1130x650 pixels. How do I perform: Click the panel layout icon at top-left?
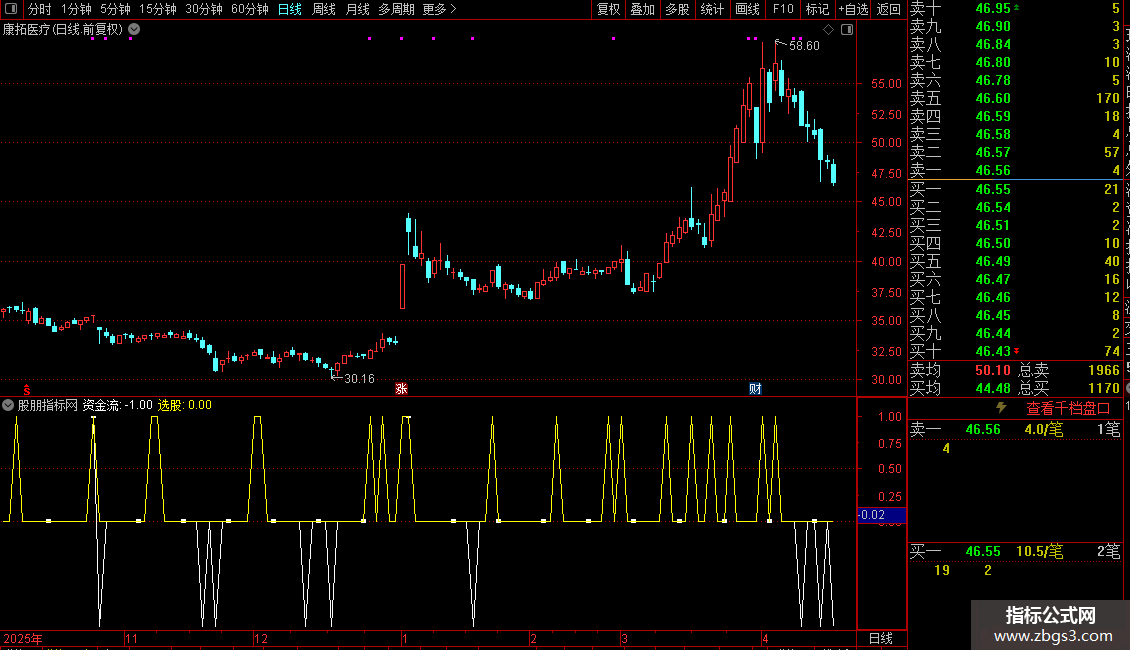click(x=11, y=9)
